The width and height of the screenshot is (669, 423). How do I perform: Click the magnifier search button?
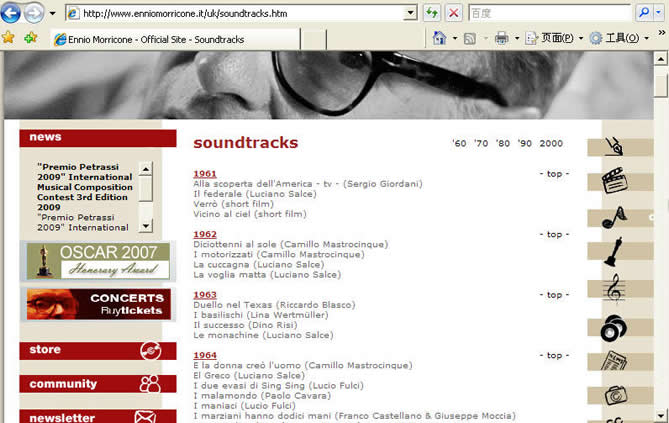644,13
